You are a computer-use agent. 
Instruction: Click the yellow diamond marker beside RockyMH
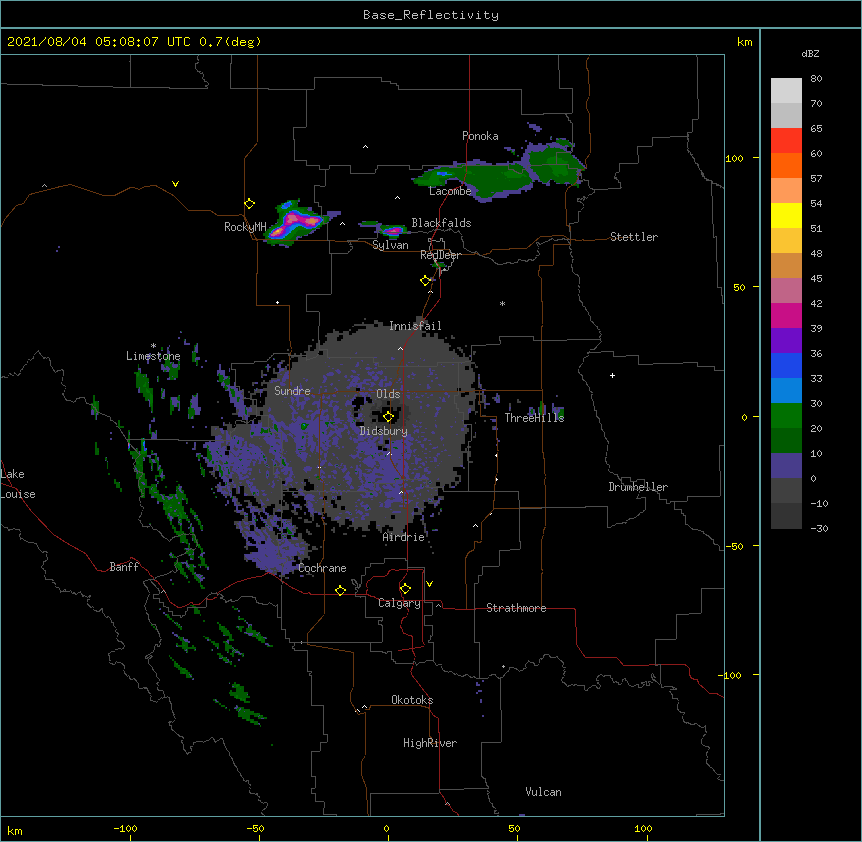tap(250, 204)
